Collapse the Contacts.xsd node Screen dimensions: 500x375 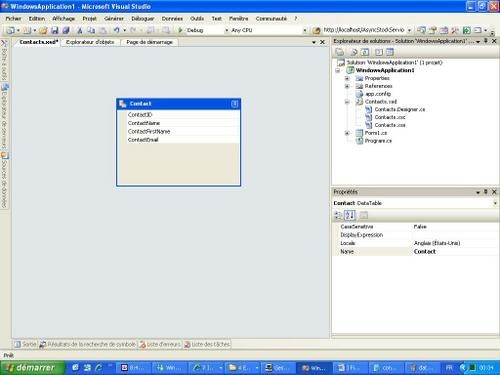pos(347,102)
